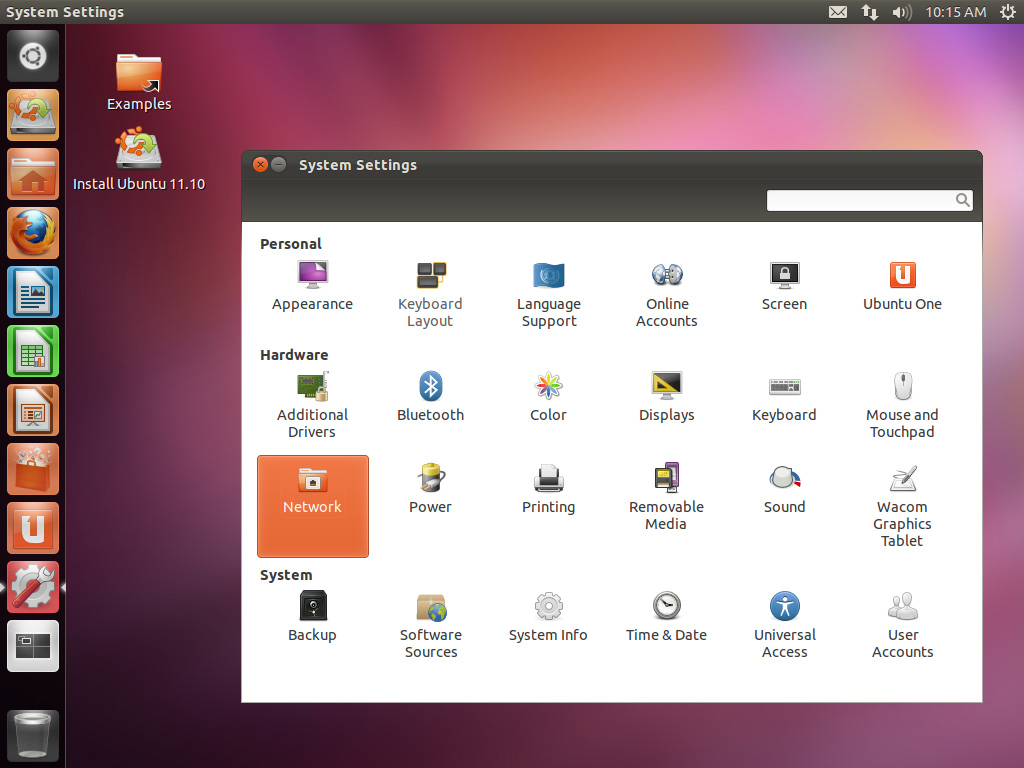This screenshot has width=1024, height=768.
Task: Open the Workspace Switcher
Action: pos(33,646)
